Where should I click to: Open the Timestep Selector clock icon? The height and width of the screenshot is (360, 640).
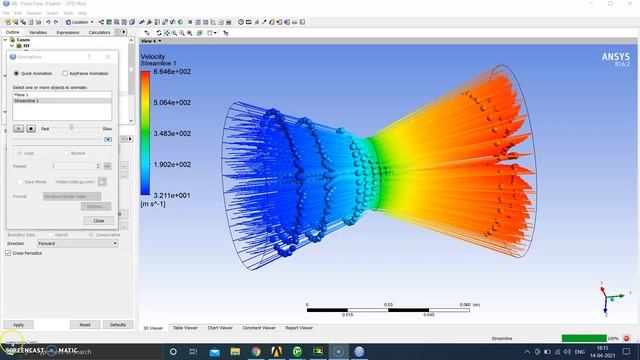point(241,22)
